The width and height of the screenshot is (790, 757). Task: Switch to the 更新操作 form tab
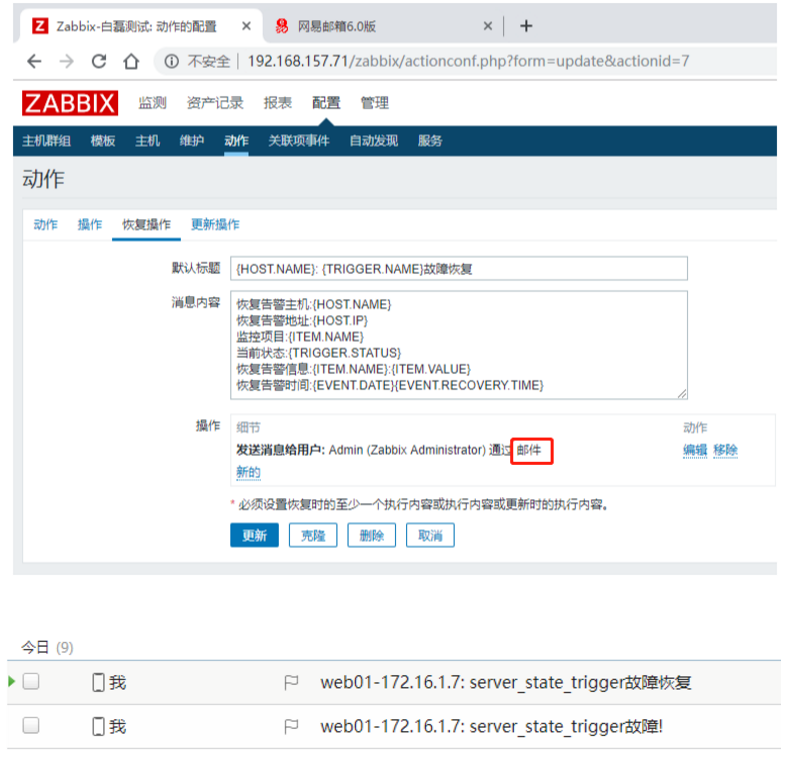[x=215, y=225]
